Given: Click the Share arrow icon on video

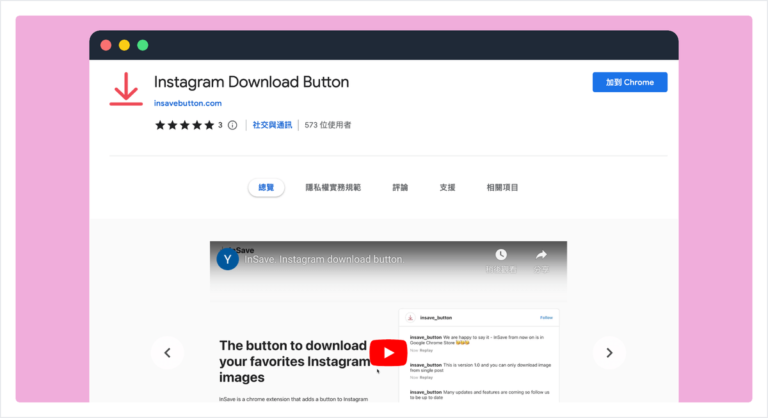Looking at the screenshot, I should point(541,255).
